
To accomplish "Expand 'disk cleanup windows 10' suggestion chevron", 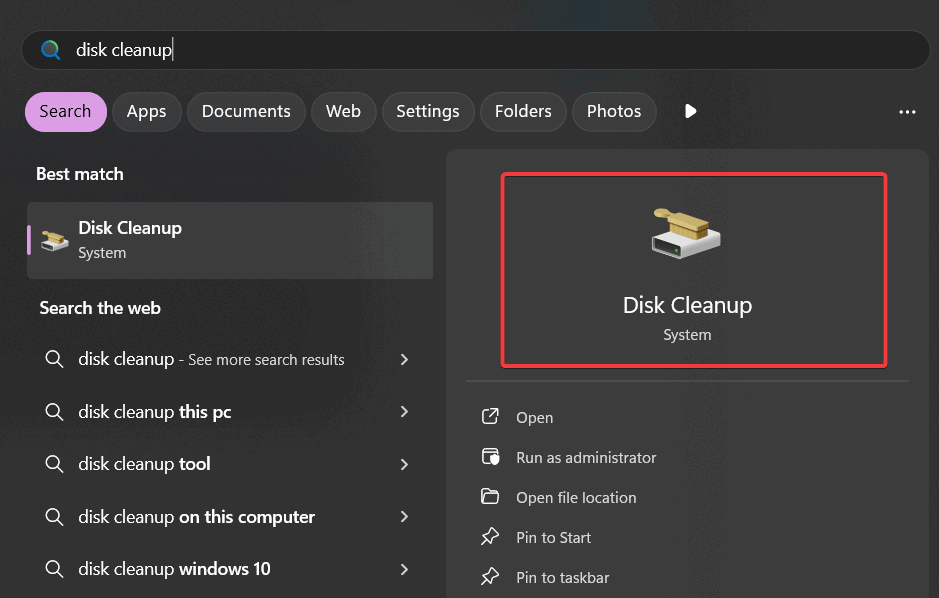I will click(404, 569).
